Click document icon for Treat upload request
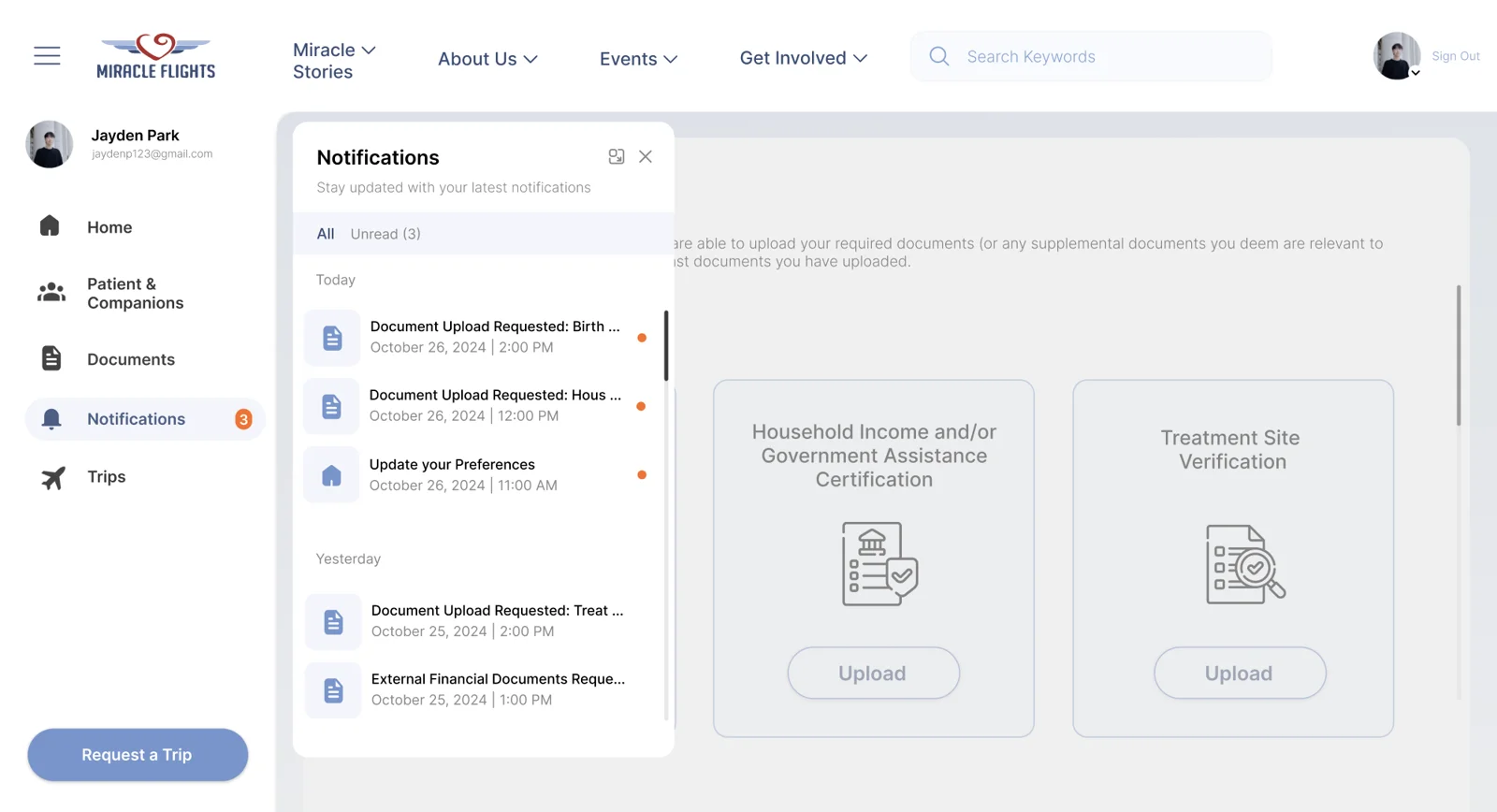 (333, 622)
